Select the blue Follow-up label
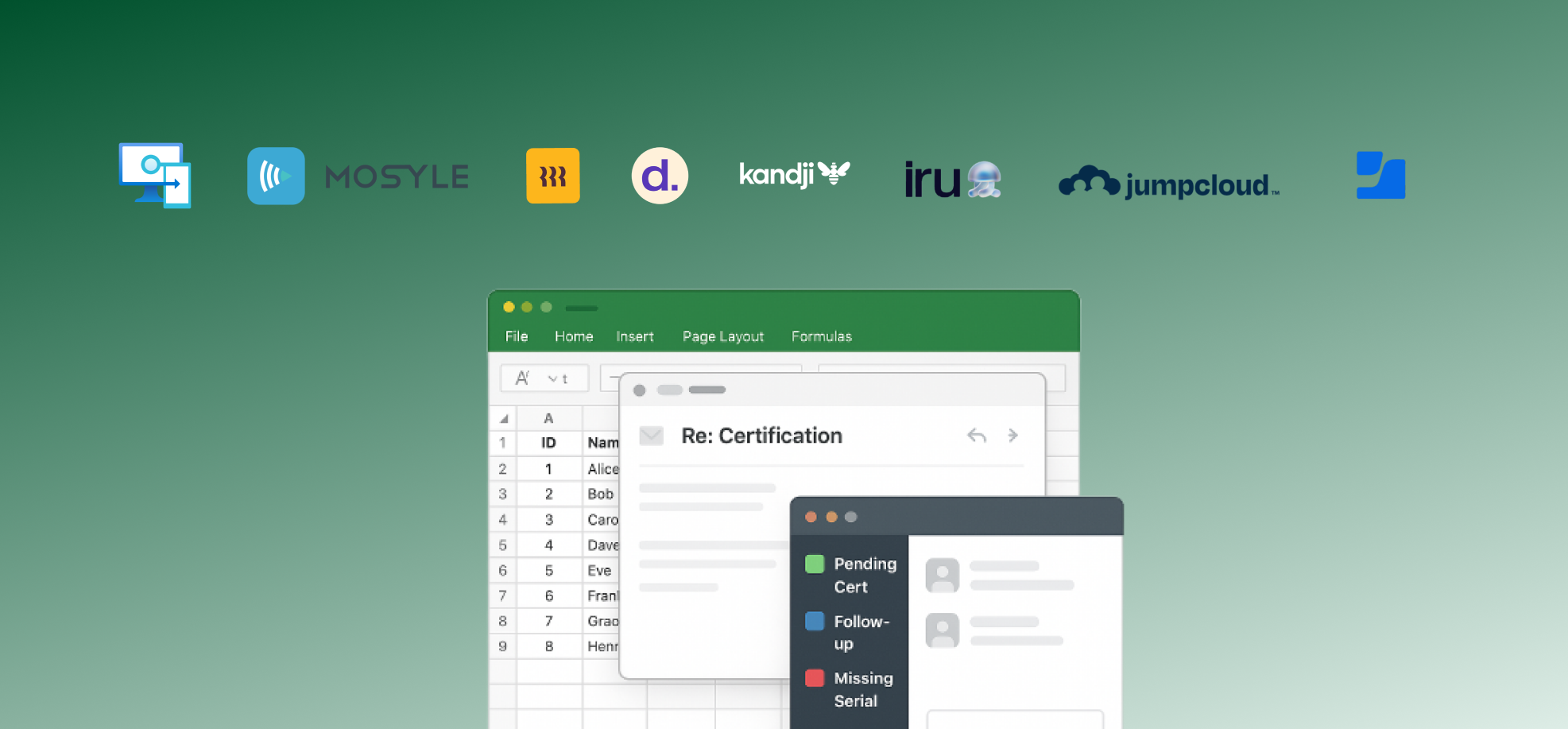Screen dimensions: 1568x729 815,621
